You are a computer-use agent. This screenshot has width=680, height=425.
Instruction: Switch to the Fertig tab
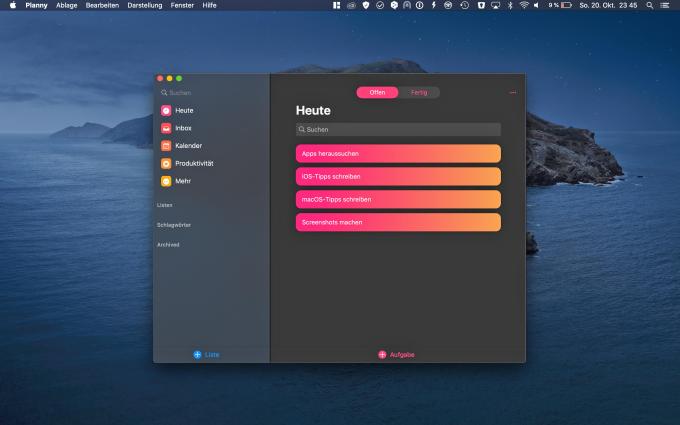pyautogui.click(x=419, y=92)
